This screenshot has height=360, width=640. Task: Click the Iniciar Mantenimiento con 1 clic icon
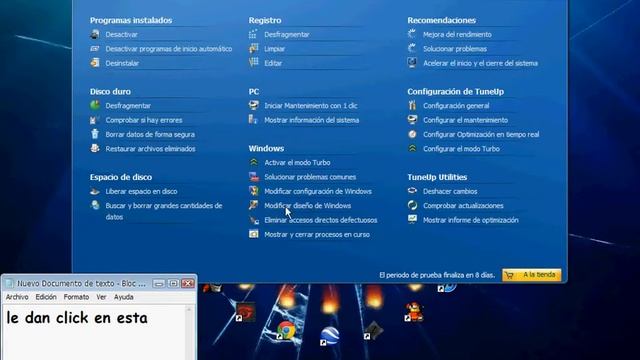click(253, 105)
